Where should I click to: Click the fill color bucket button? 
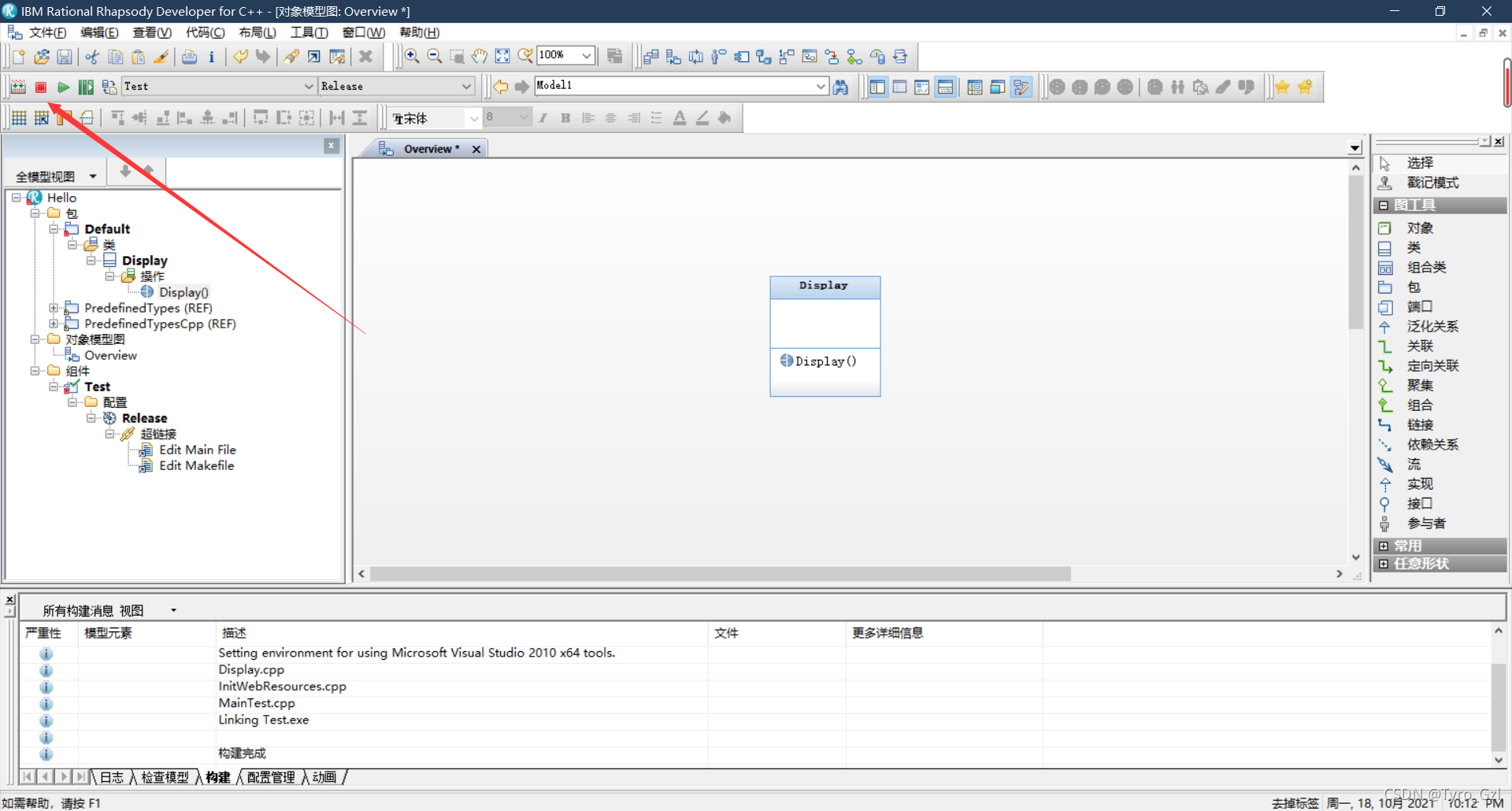[x=724, y=118]
